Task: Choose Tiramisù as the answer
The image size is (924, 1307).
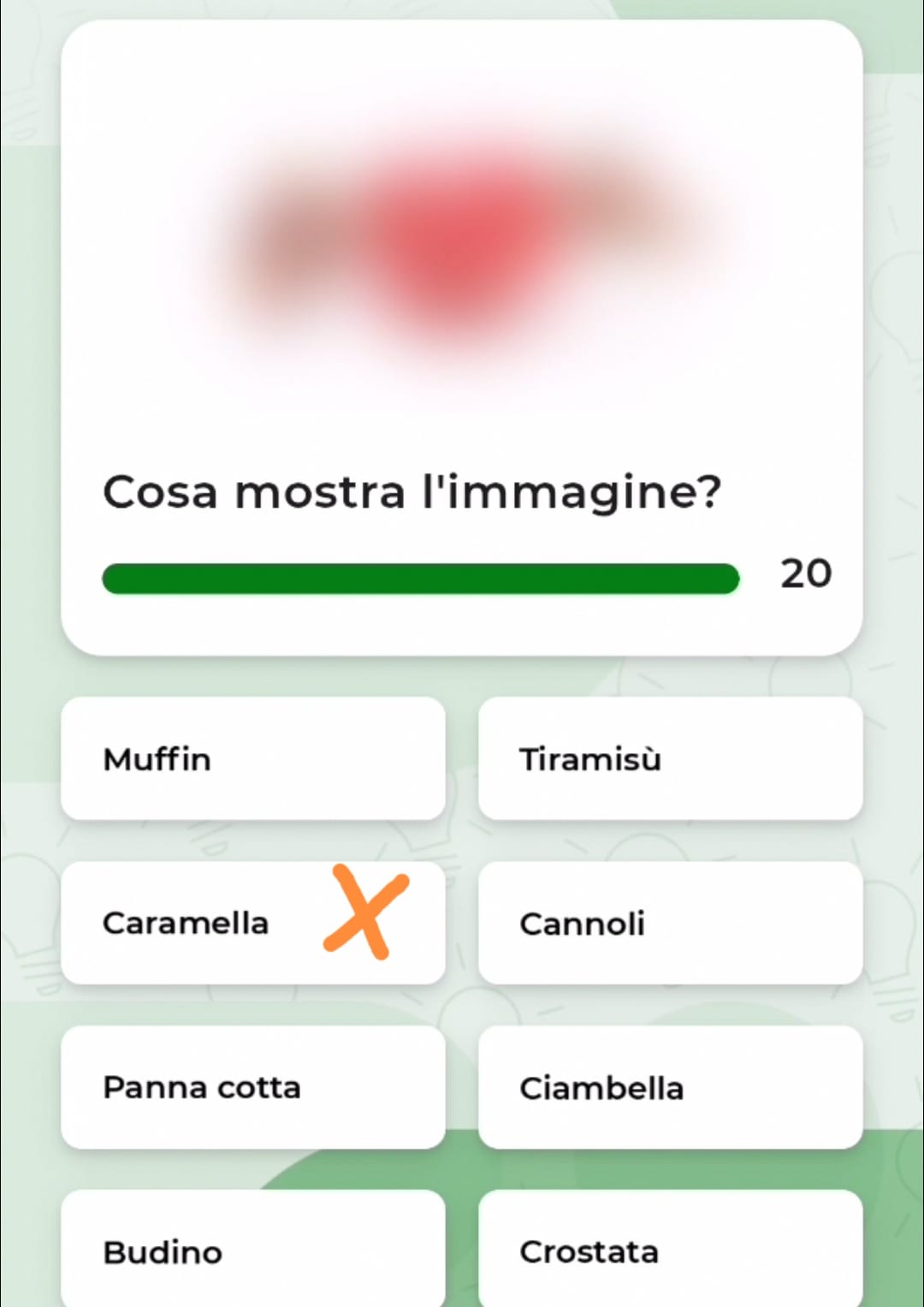Action: tap(670, 758)
